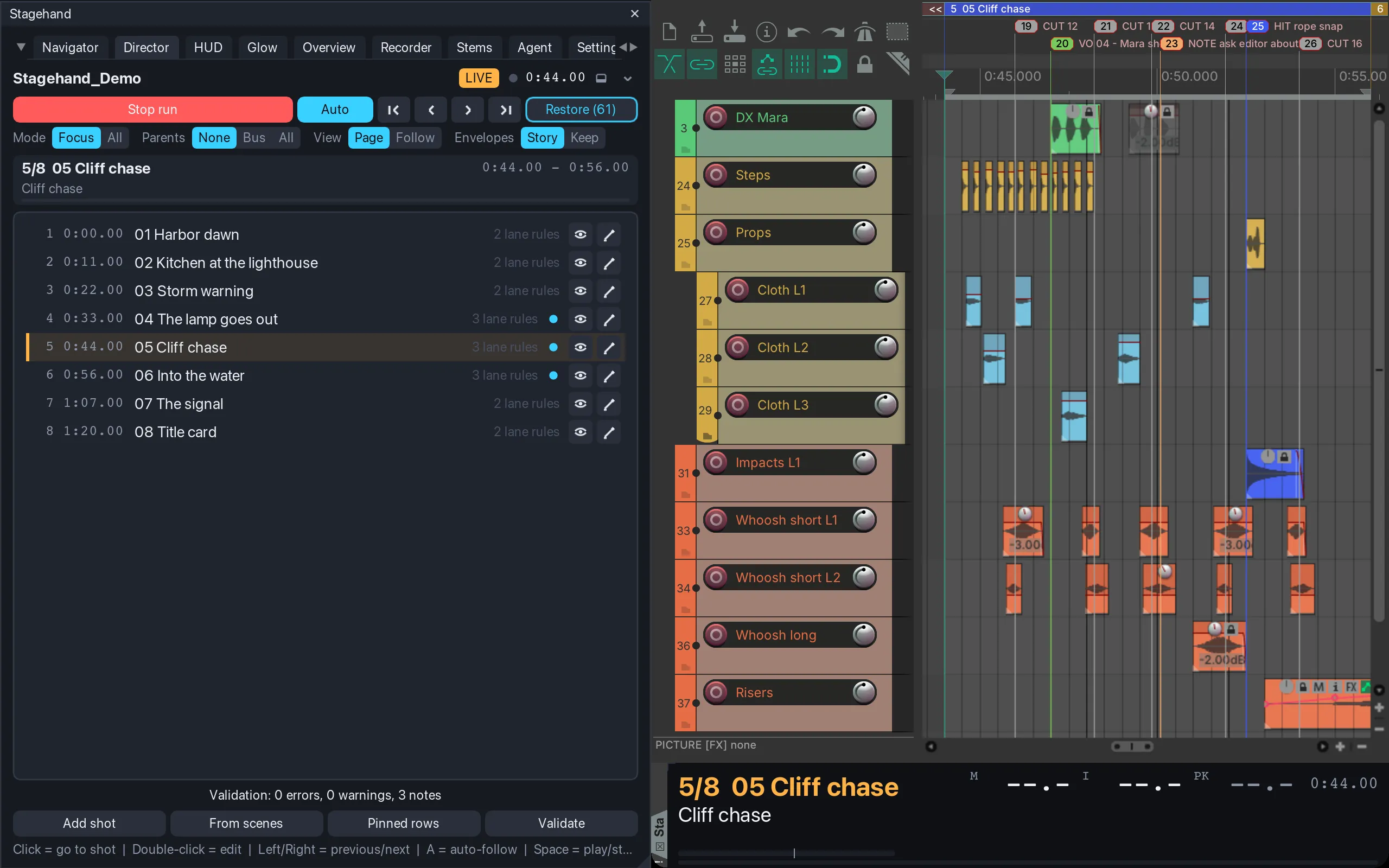Toggle the grid lines icon
Image resolution: width=1389 pixels, height=868 pixels.
click(x=799, y=65)
